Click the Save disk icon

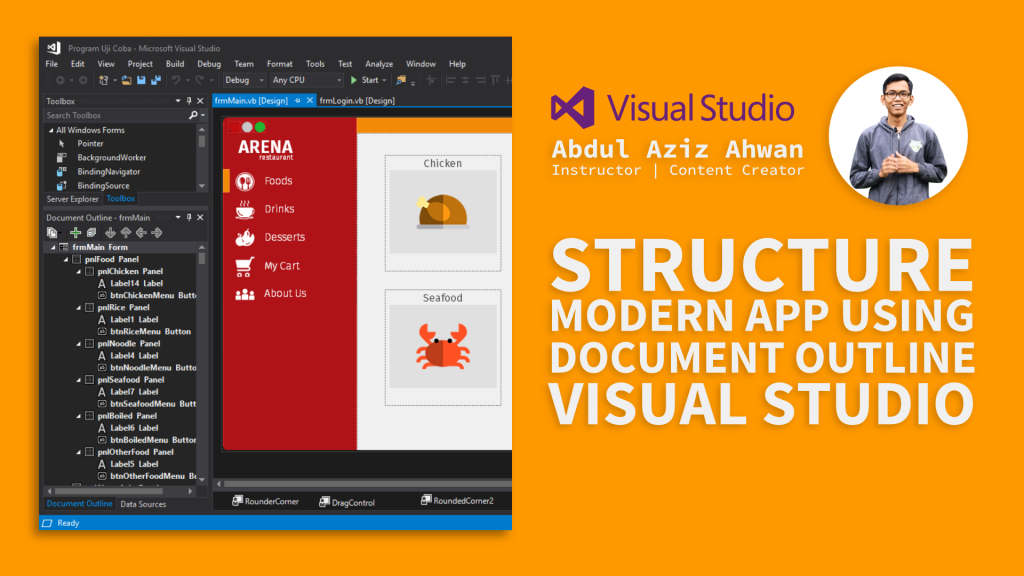(x=141, y=80)
